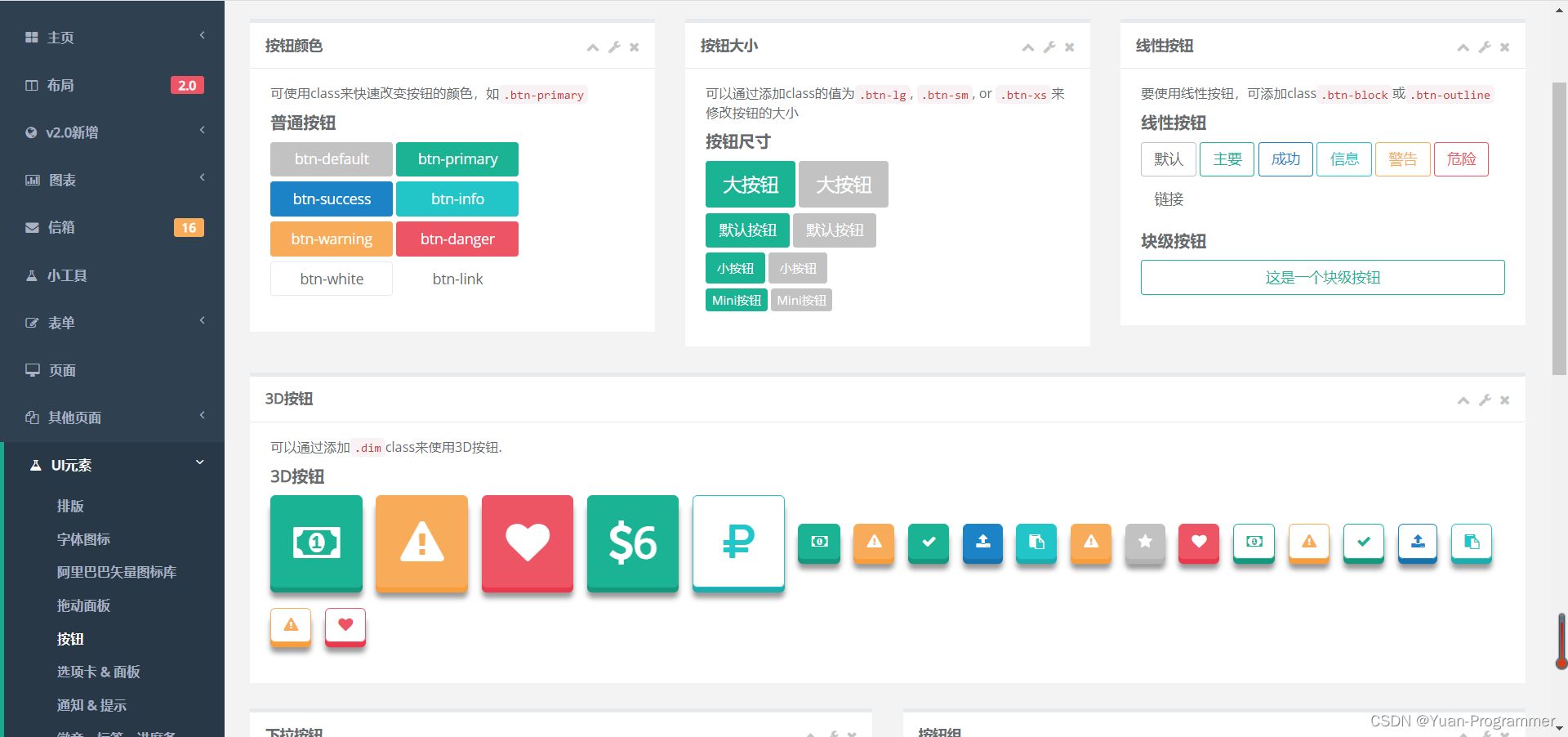Open the 排版 submenu item

point(70,506)
